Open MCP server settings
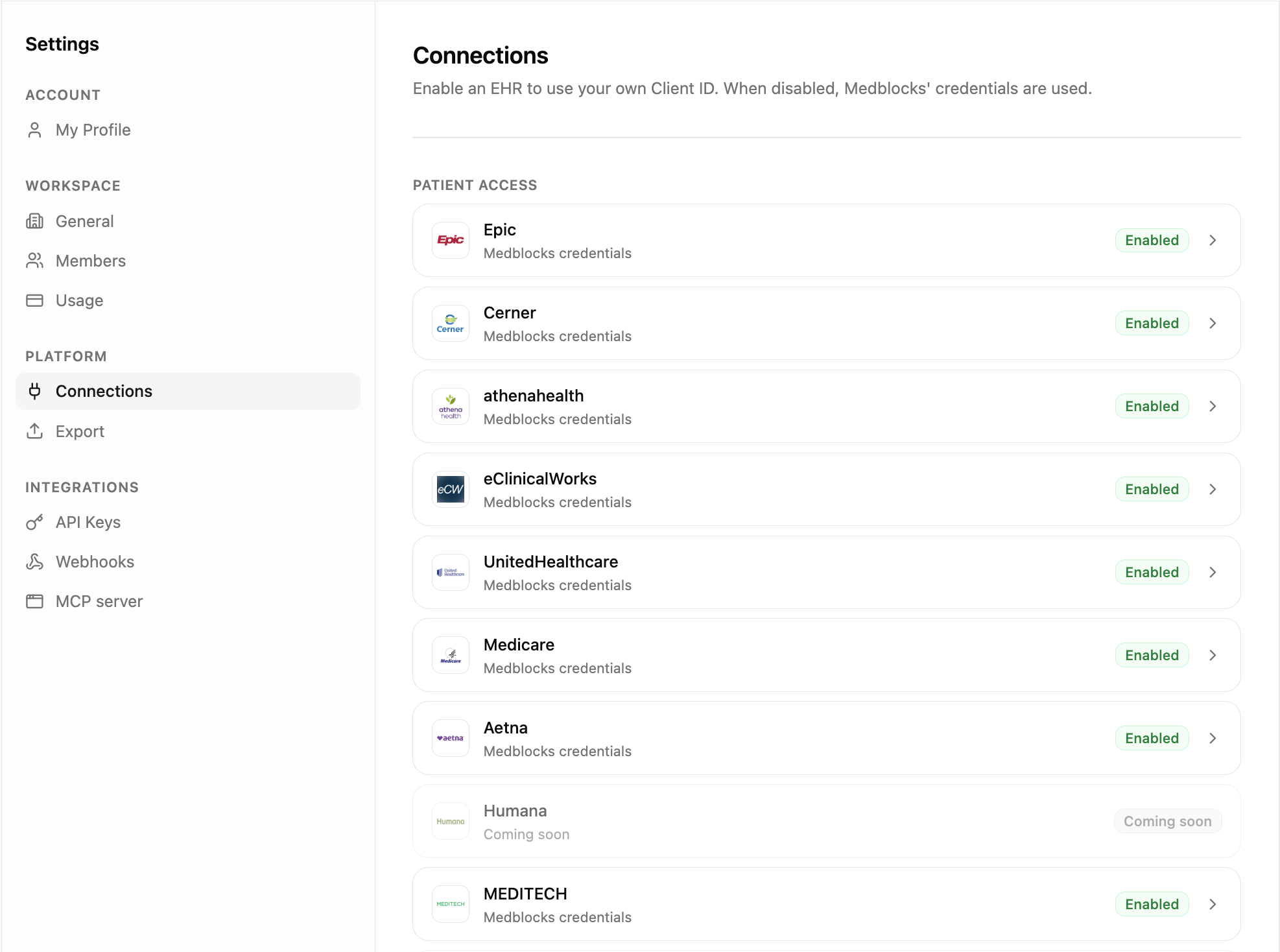The image size is (1280, 952). [188, 601]
